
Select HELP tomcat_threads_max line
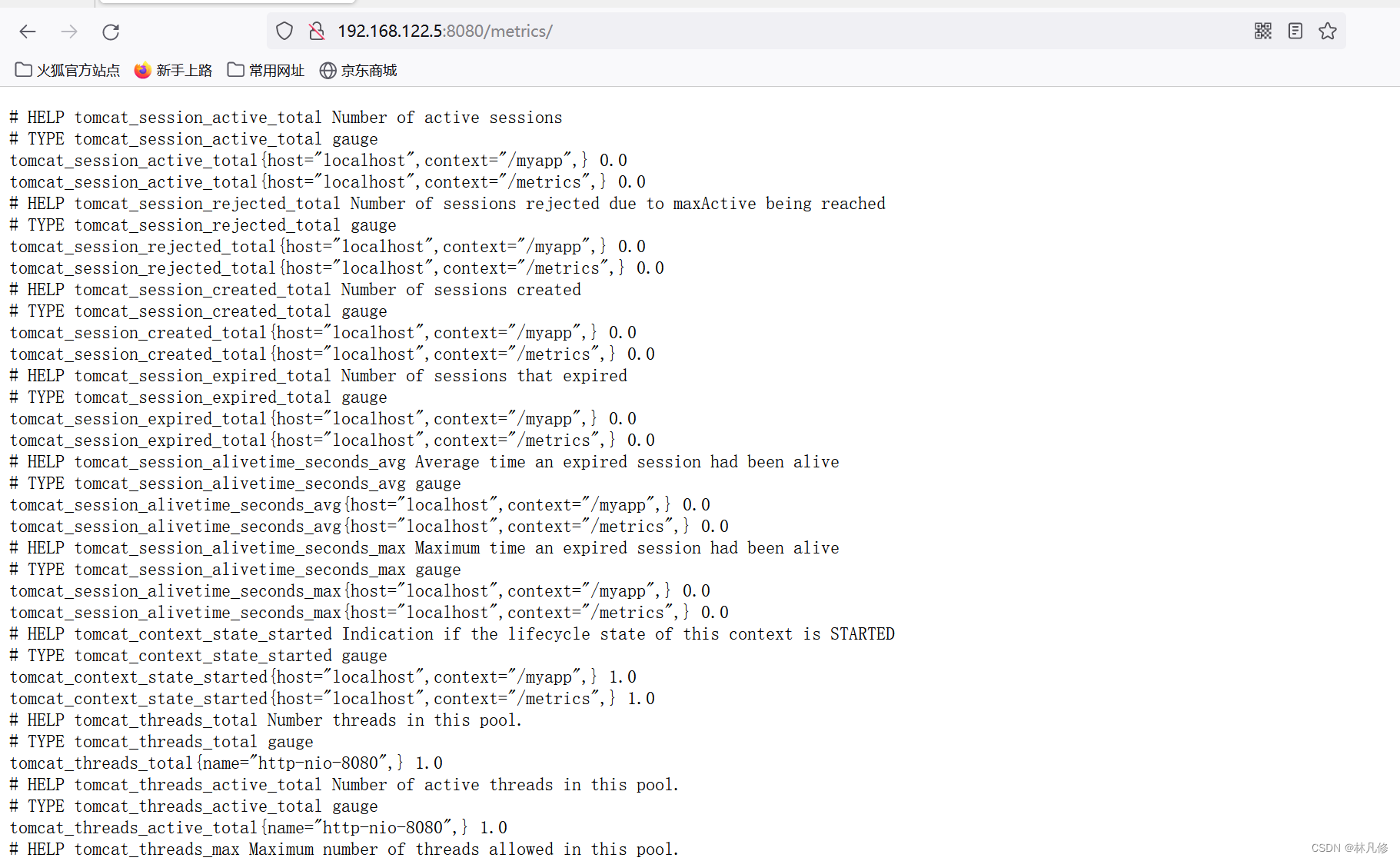click(x=344, y=849)
